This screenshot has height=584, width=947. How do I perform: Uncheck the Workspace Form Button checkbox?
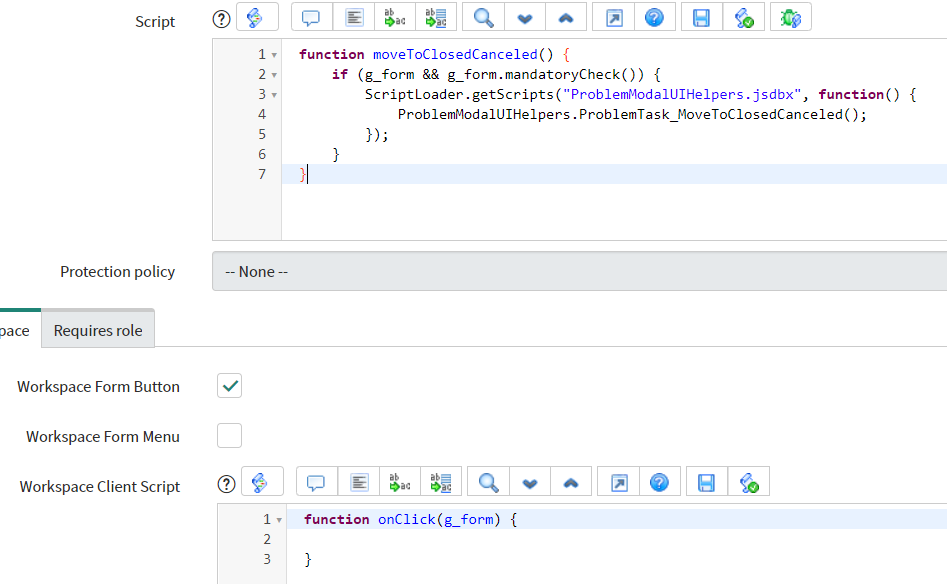(230, 386)
